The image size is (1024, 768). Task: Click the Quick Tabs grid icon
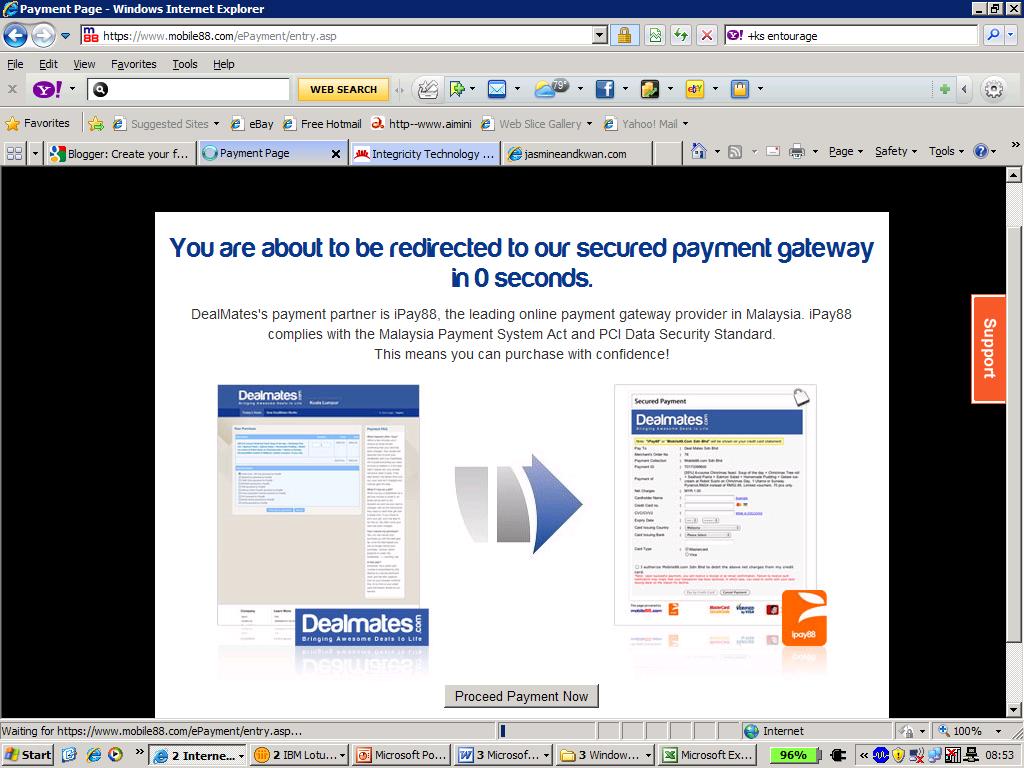(14, 153)
